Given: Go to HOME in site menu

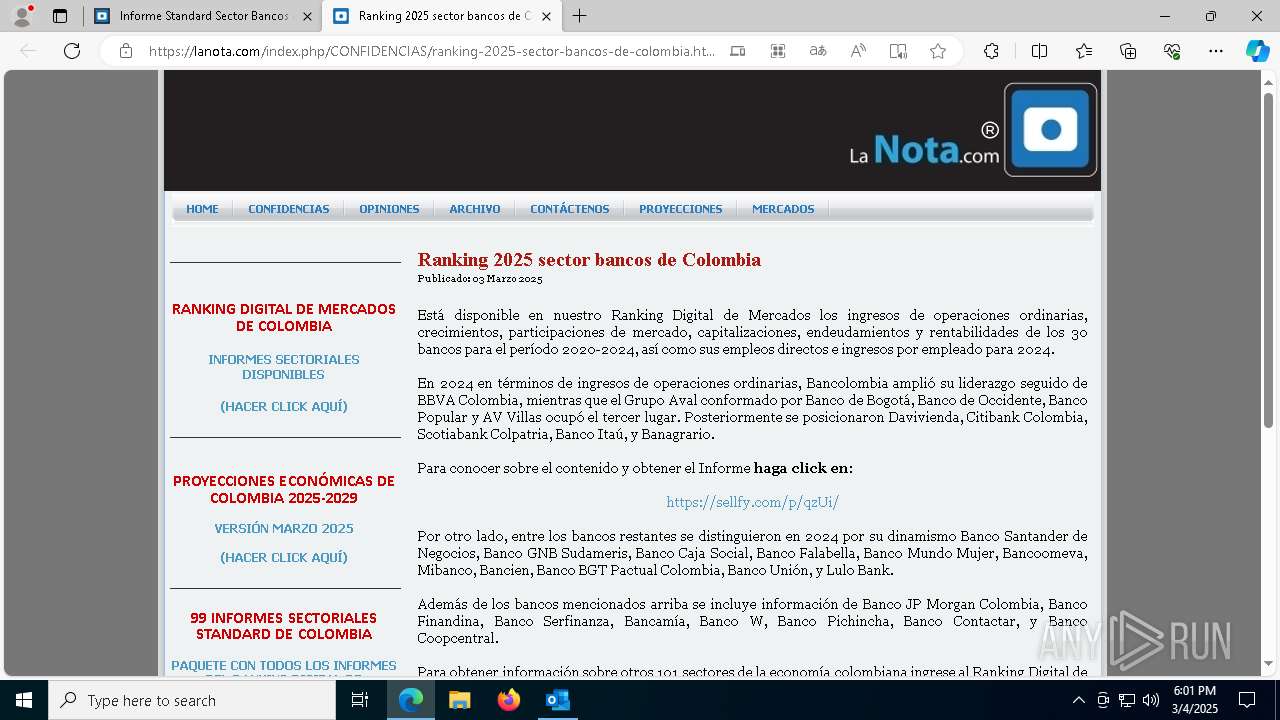Looking at the screenshot, I should [x=202, y=209].
